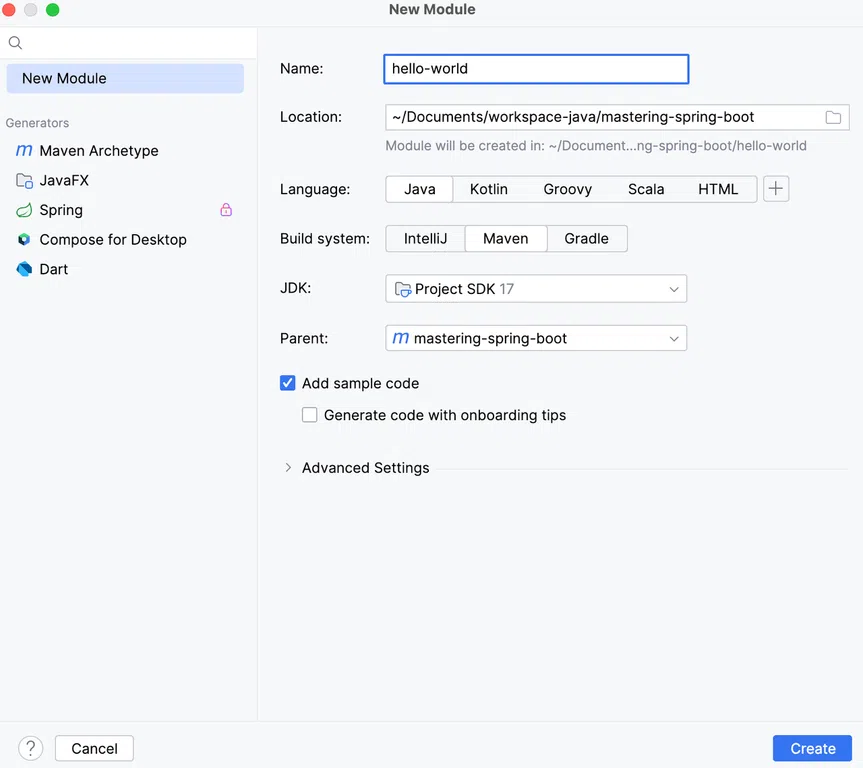Open the JDK dropdown arrow
The width and height of the screenshot is (863, 768).
[674, 289]
